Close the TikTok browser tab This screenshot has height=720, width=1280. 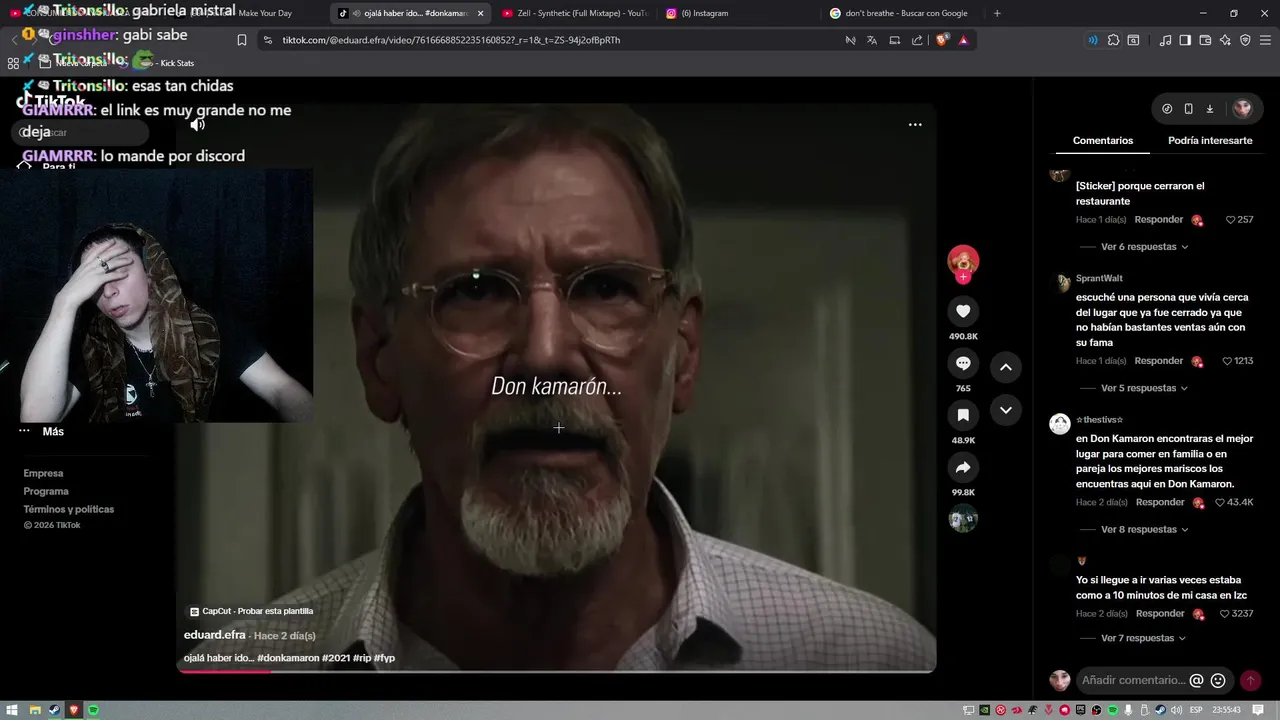tap(480, 13)
